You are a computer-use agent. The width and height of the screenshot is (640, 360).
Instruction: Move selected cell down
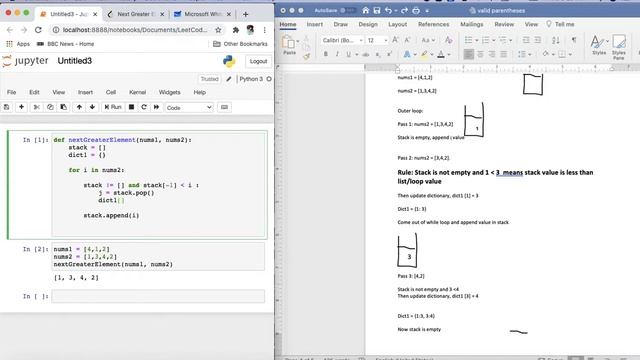[92, 107]
